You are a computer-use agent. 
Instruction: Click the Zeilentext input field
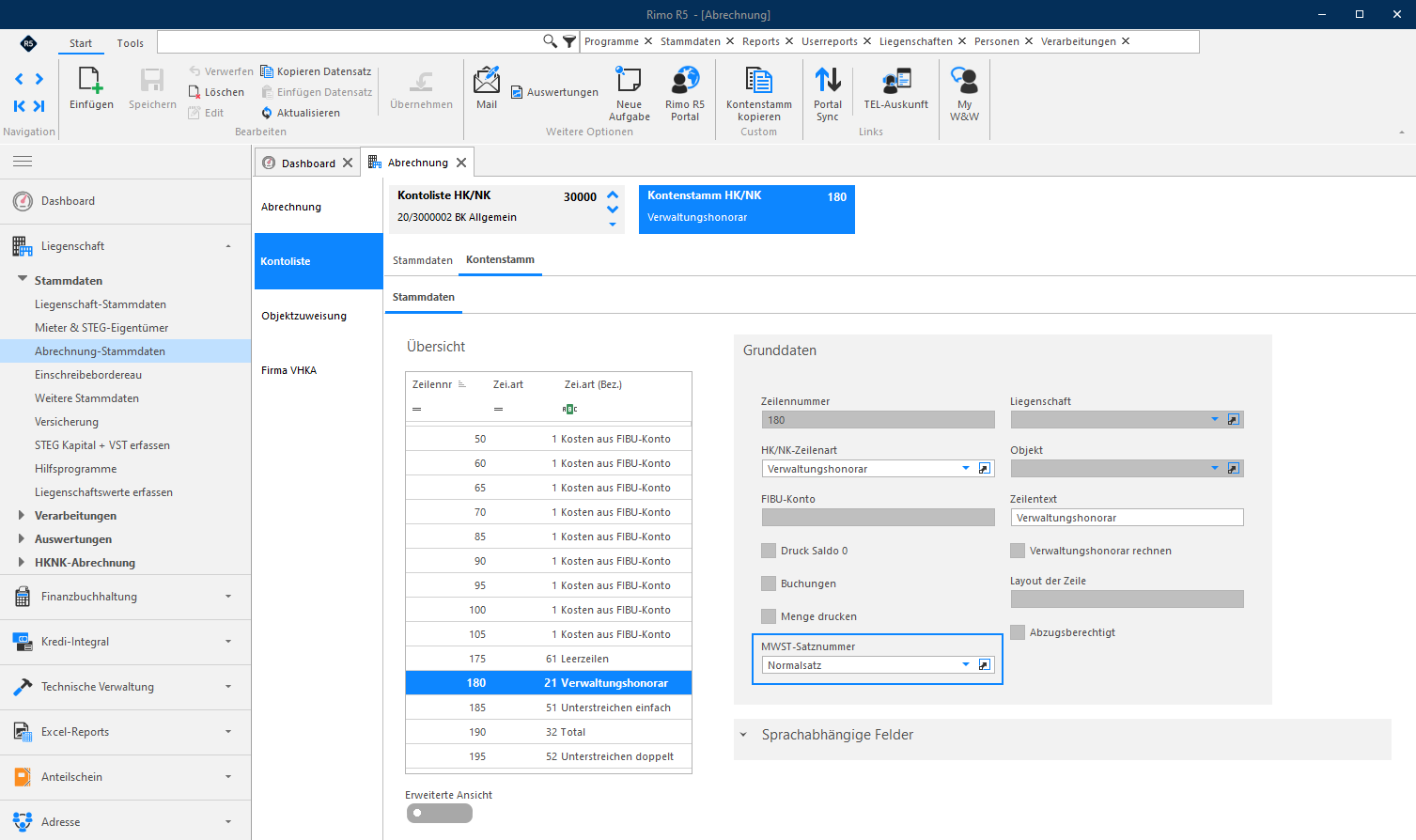1127,518
